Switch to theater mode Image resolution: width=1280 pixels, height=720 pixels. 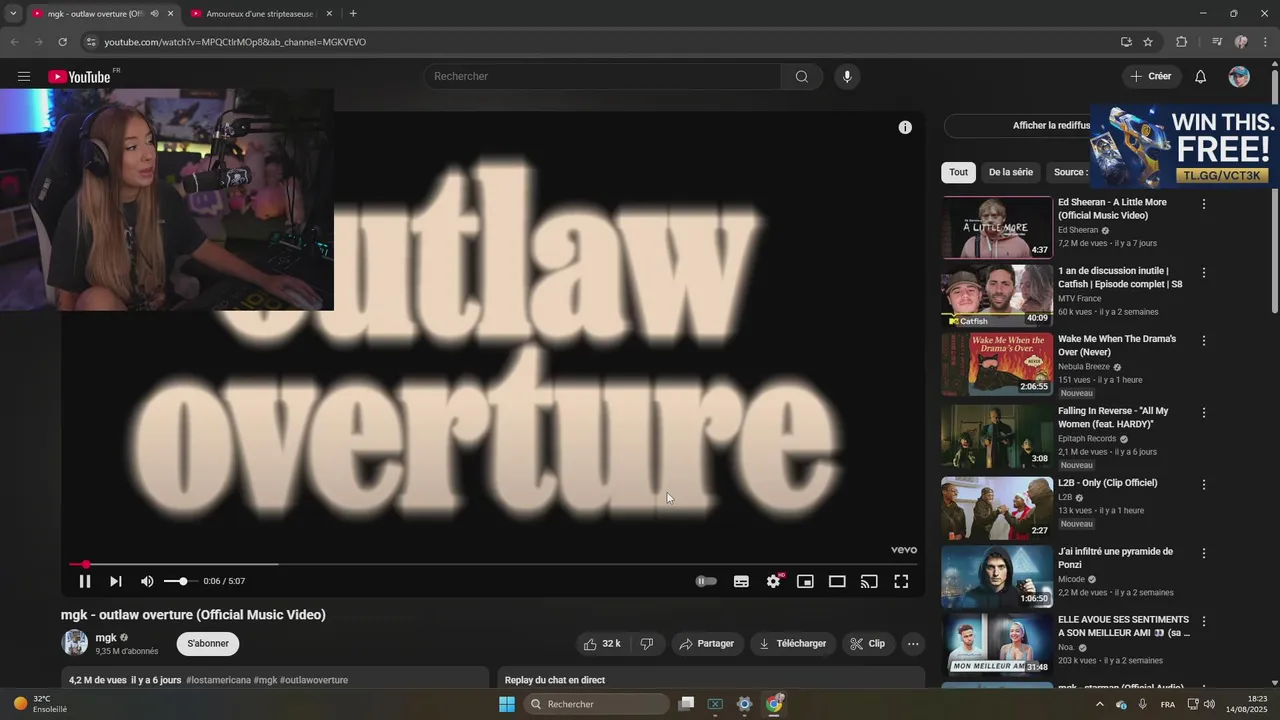coord(837,581)
